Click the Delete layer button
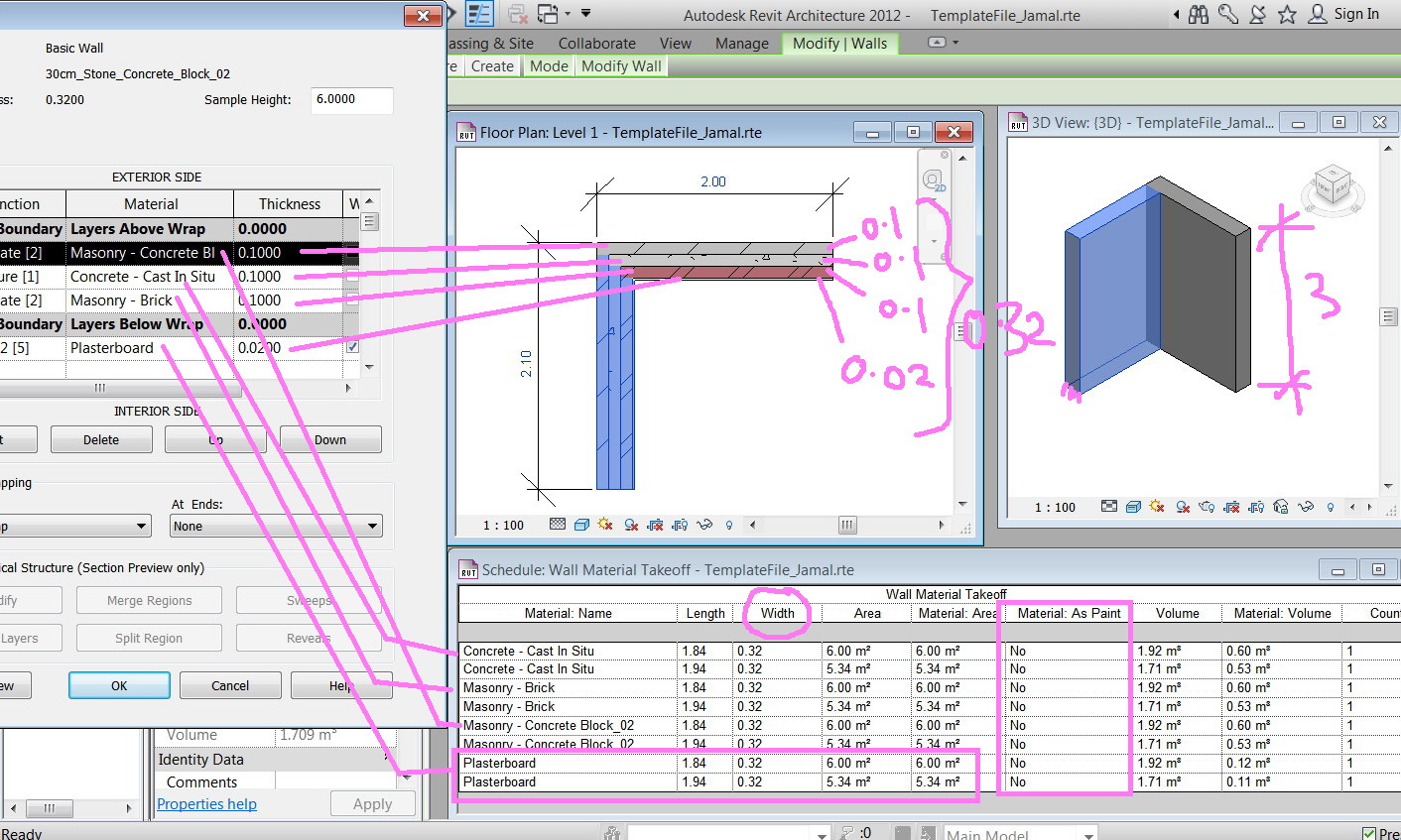The image size is (1401, 840). [x=101, y=439]
